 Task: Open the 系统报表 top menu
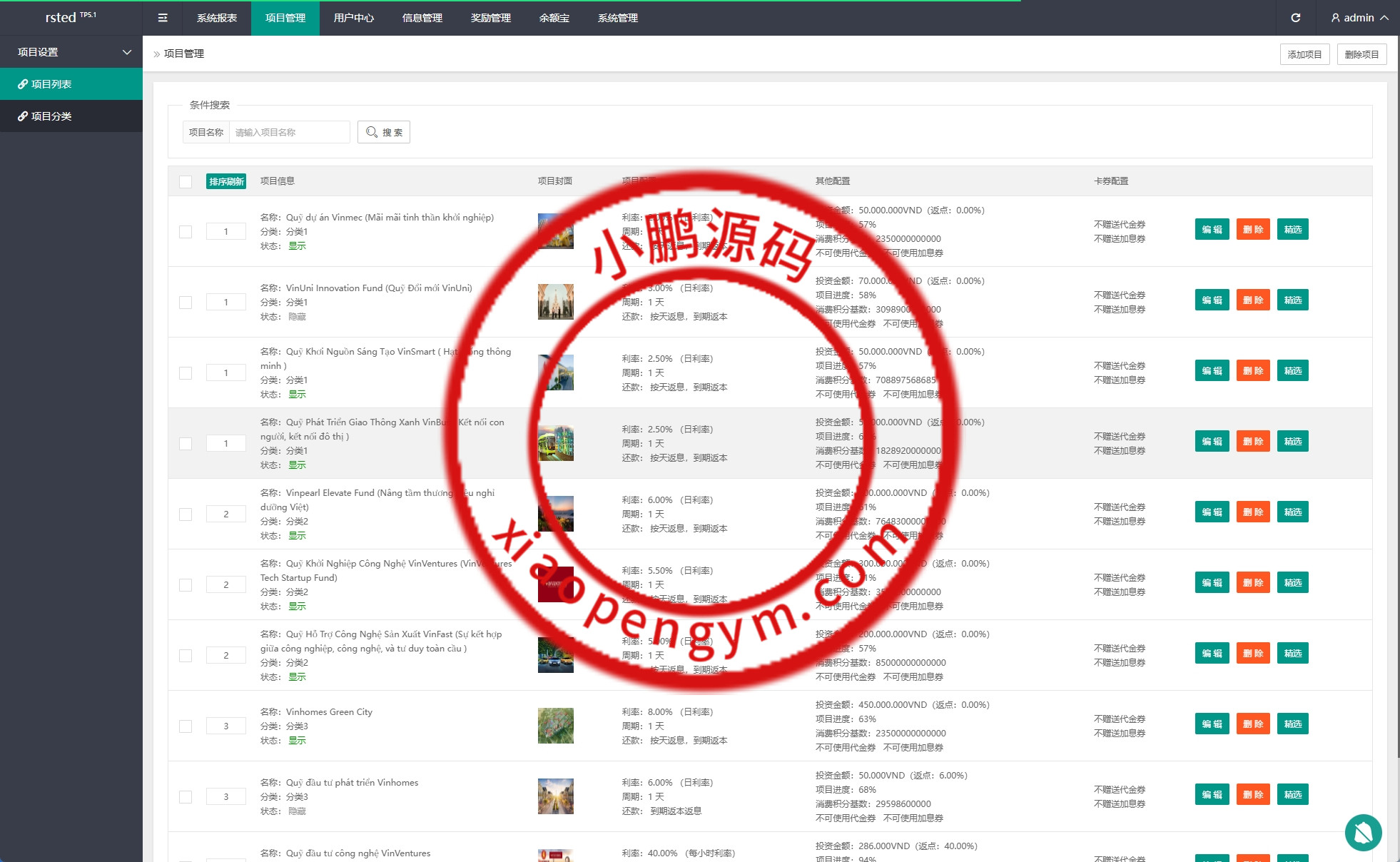pyautogui.click(x=217, y=18)
